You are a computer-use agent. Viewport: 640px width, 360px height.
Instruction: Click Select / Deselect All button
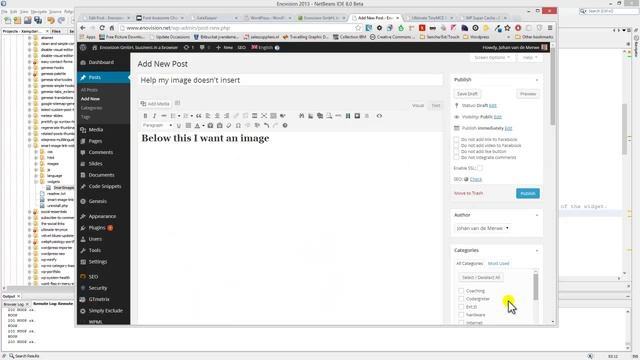481,278
